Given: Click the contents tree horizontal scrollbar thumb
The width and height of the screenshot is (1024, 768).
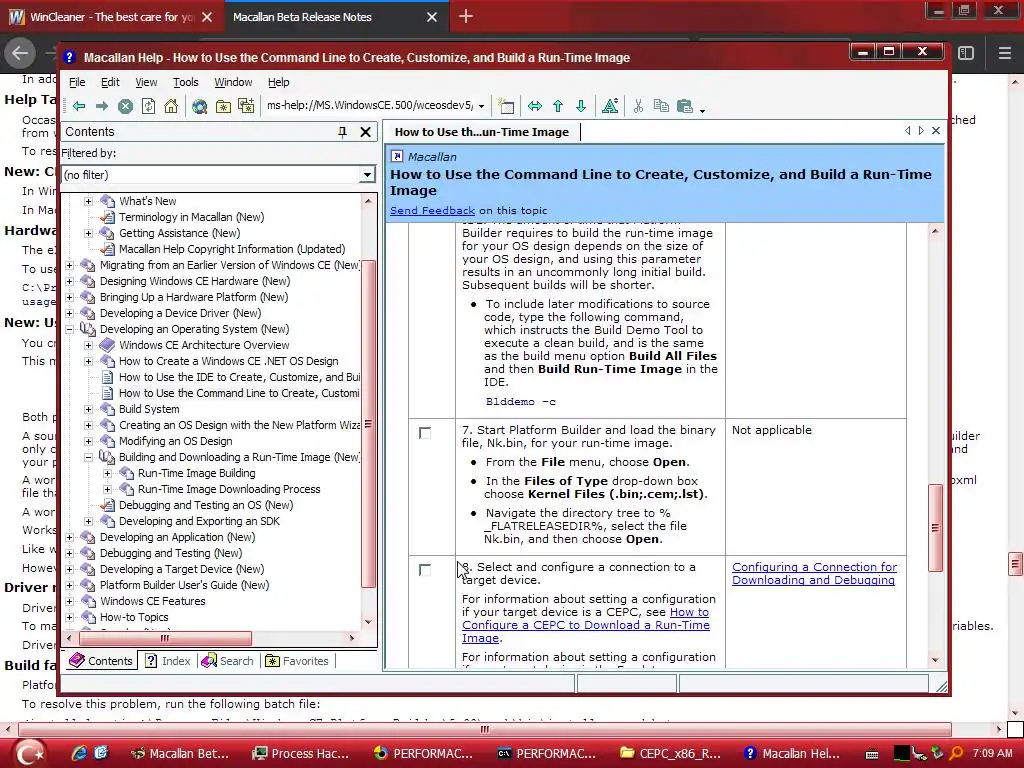Looking at the screenshot, I should [x=165, y=638].
